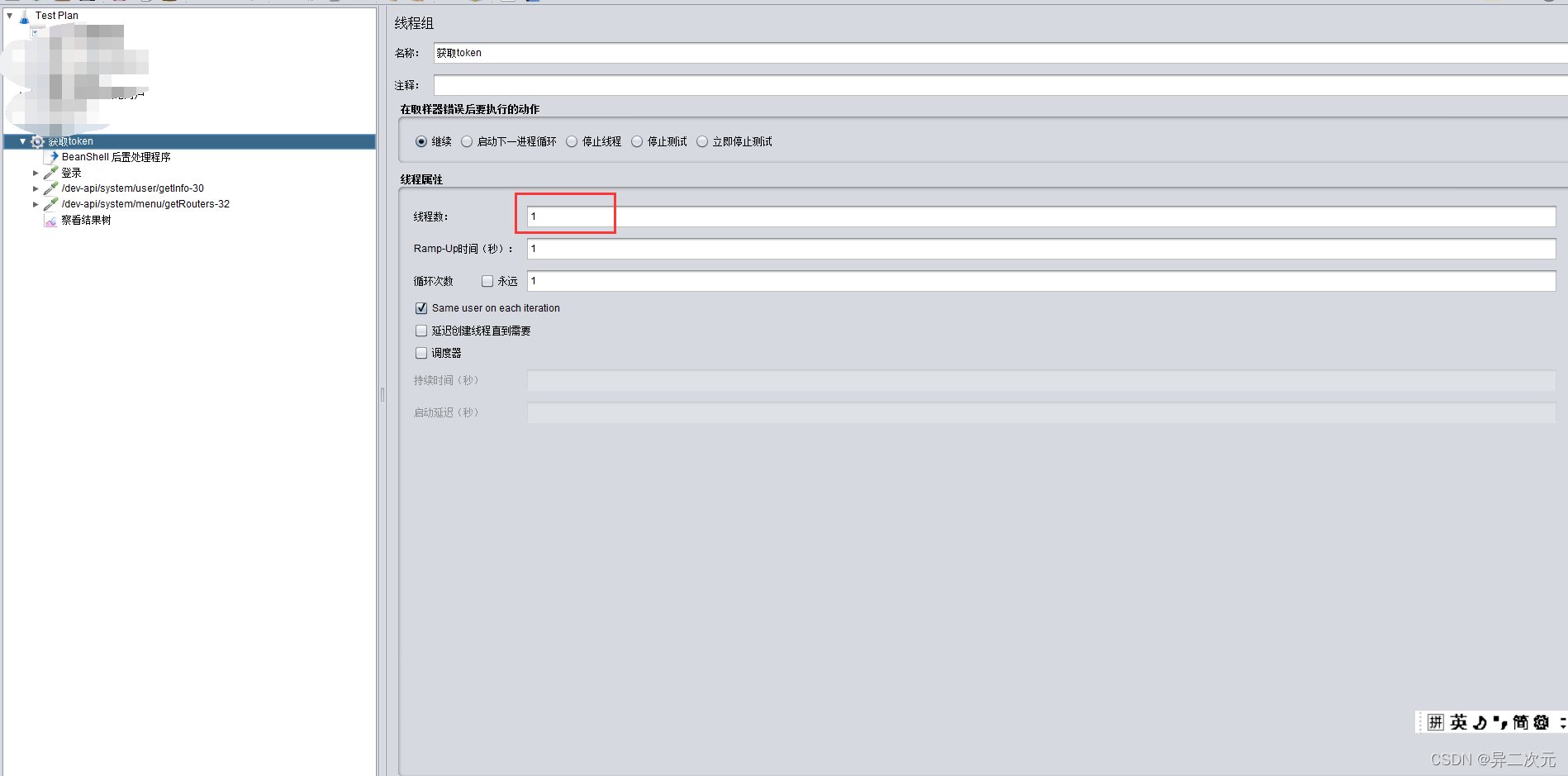Click the 拼 input method icon
The image size is (1568, 776).
coord(1436,722)
